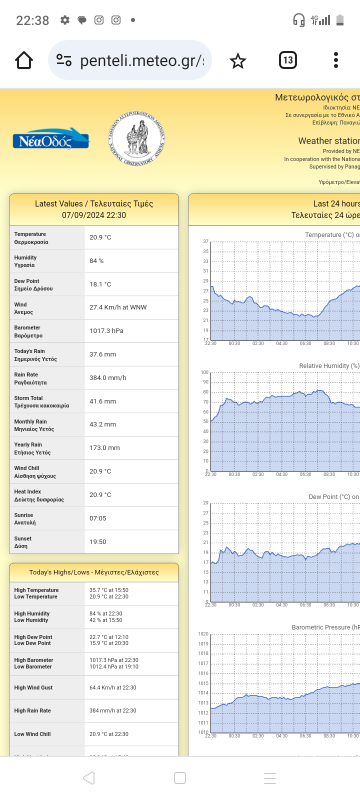Viewport: 360px width, 800px height.
Task: Tap the battery status icon
Action: click(x=340, y=20)
